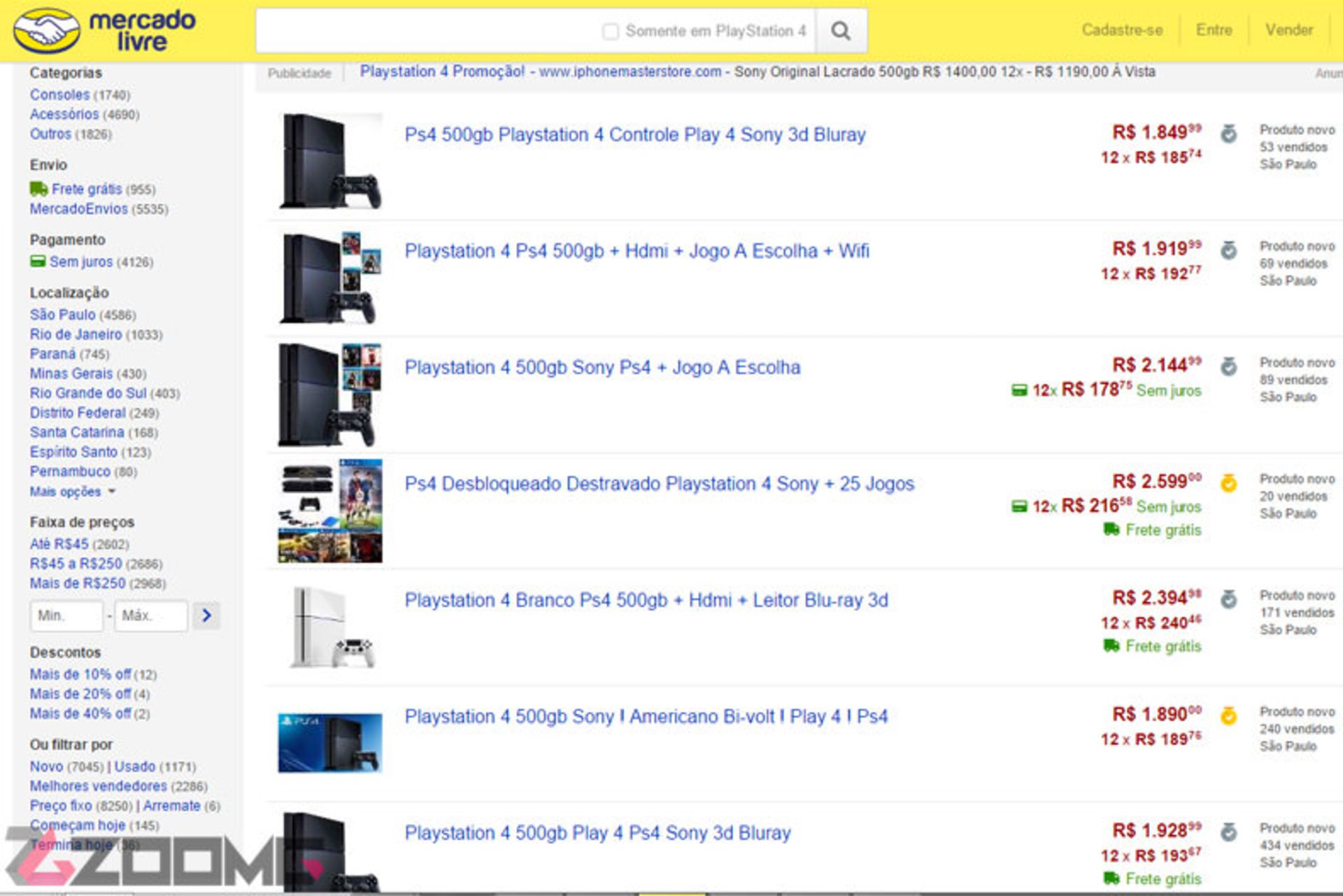Image resolution: width=1343 pixels, height=896 pixels.
Task: Filter listings by Santa Catarina
Action: pyautogui.click(x=77, y=432)
